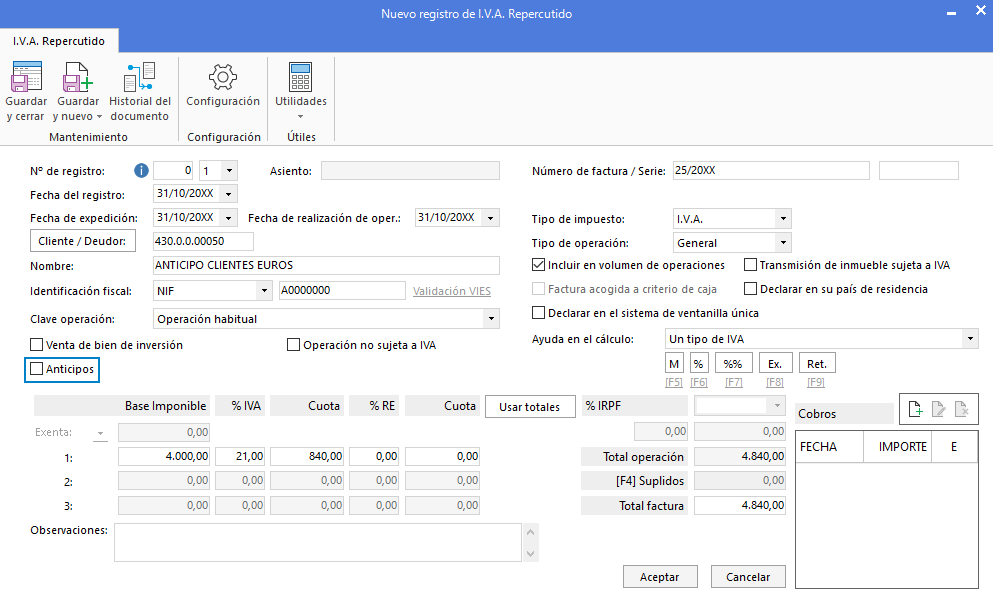Click the M calculation help button
Image resolution: width=993 pixels, height=604 pixels.
click(674, 363)
